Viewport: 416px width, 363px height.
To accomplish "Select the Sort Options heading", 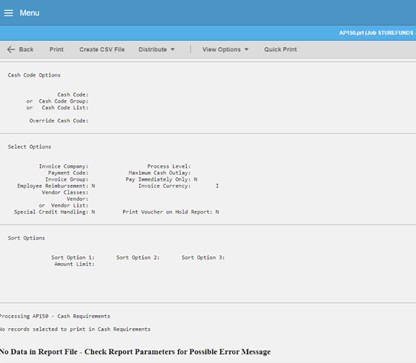I will tap(26, 238).
